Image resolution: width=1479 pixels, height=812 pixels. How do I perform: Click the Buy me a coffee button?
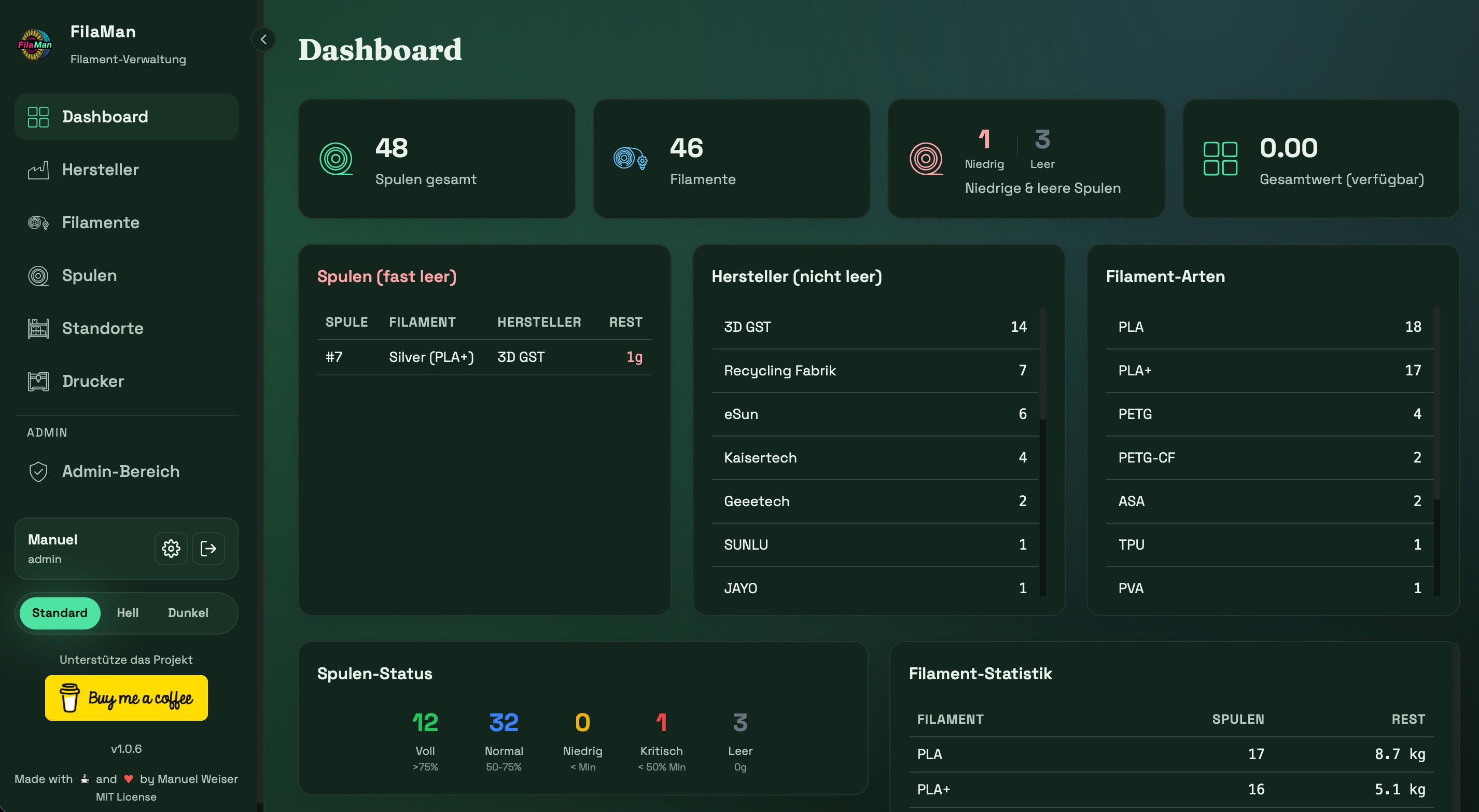tap(127, 698)
